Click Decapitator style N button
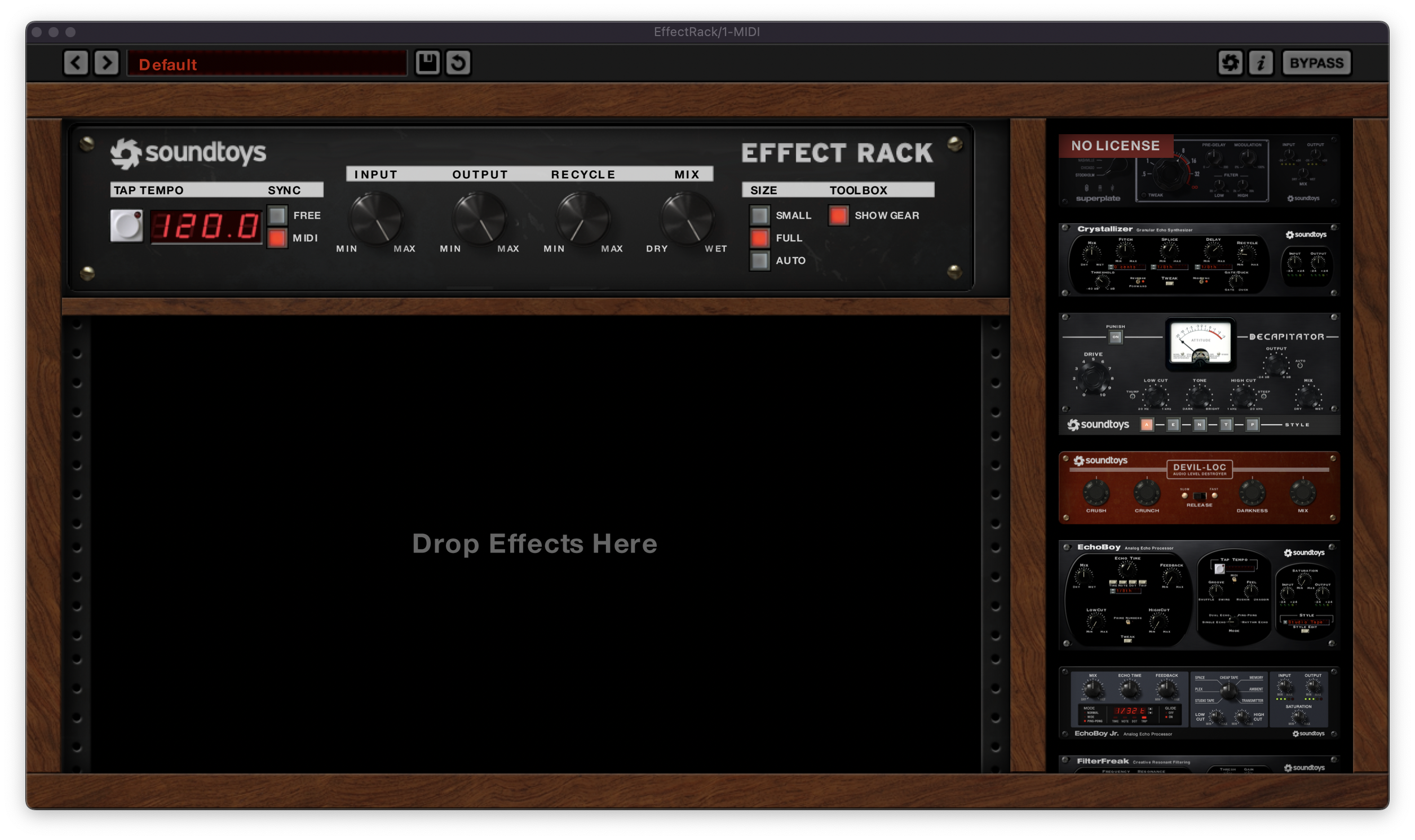Viewport: 1415px width, 840px height. tap(1199, 425)
